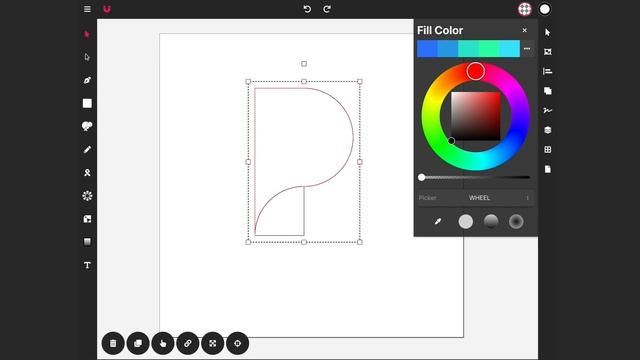Pick the medium blue palette swatch

pyautogui.click(x=448, y=49)
